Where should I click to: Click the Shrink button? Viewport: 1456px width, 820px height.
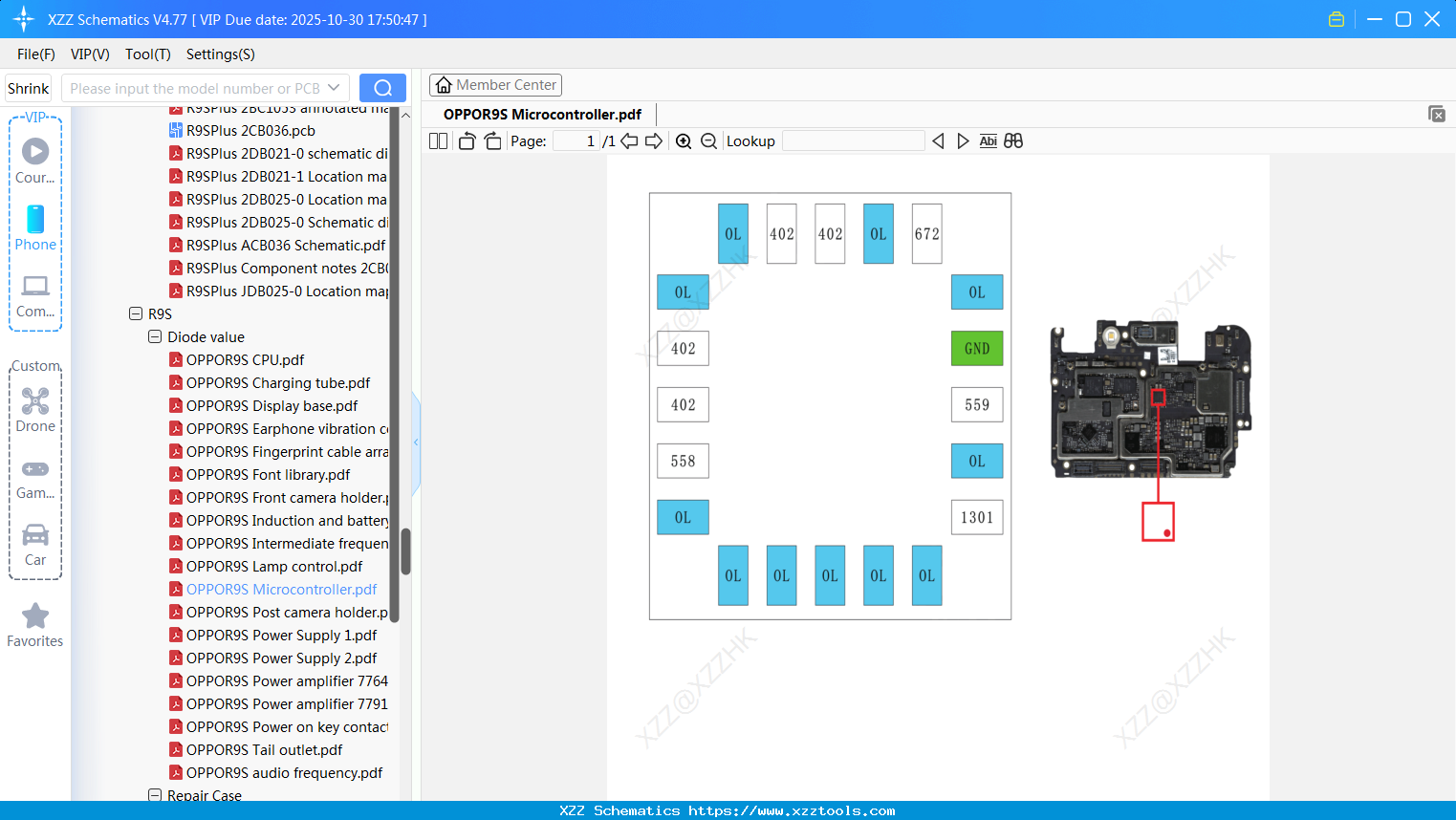tap(29, 88)
